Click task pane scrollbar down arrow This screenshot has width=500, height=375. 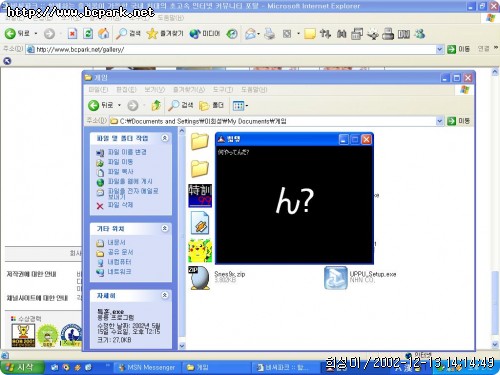coord(182,346)
